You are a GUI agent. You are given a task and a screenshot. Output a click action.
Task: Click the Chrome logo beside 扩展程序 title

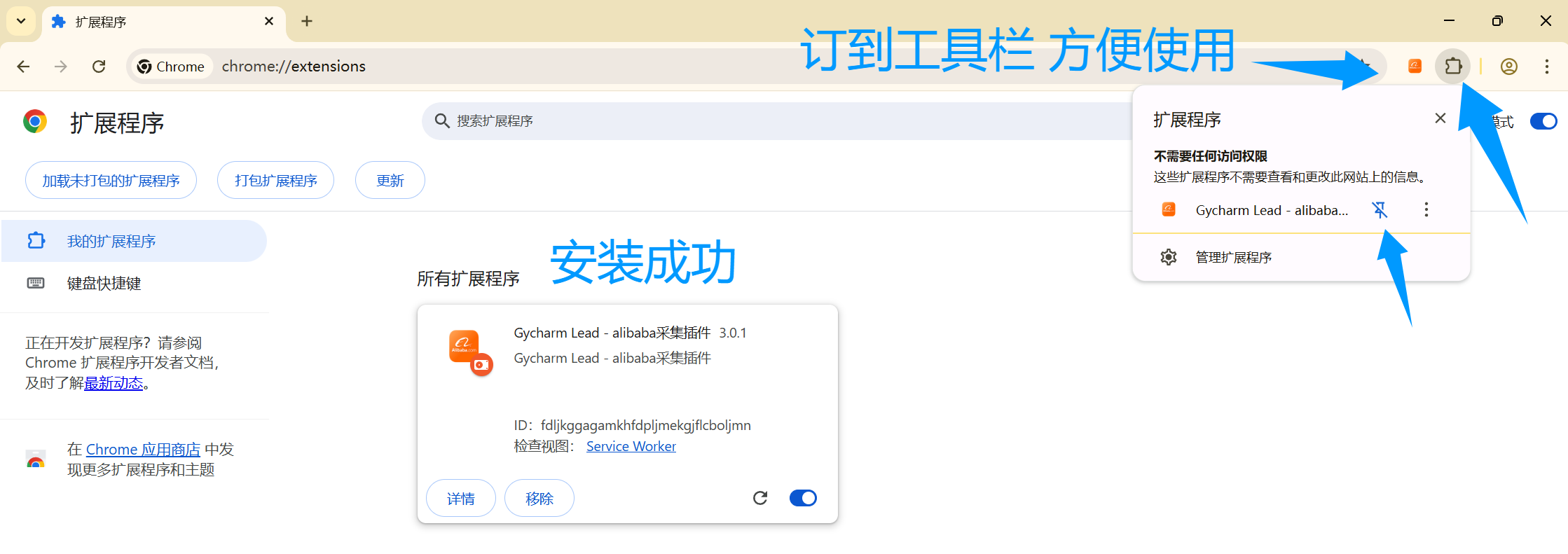point(35,122)
